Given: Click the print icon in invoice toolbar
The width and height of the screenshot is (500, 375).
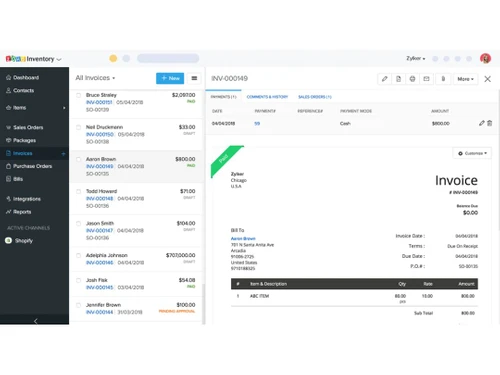Looking at the screenshot, I should 412,79.
